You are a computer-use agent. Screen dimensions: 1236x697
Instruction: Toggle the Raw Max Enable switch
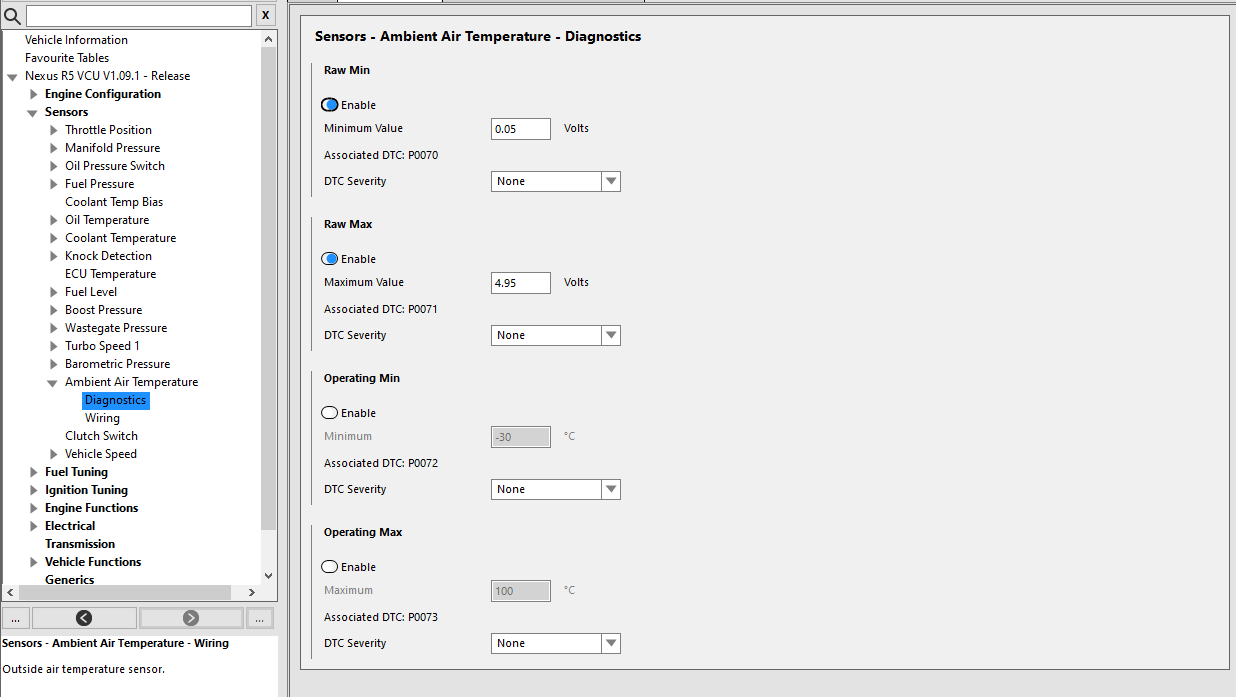(330, 259)
